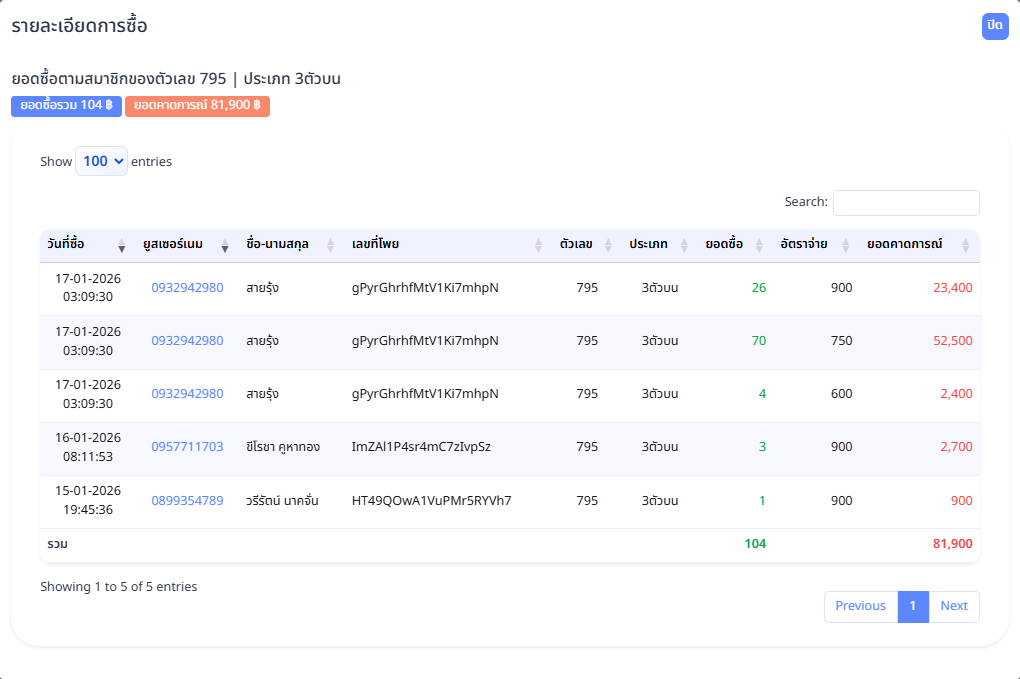This screenshot has height=679, width=1020.
Task: Close the purchase details dialog with ปิด
Action: click(995, 26)
